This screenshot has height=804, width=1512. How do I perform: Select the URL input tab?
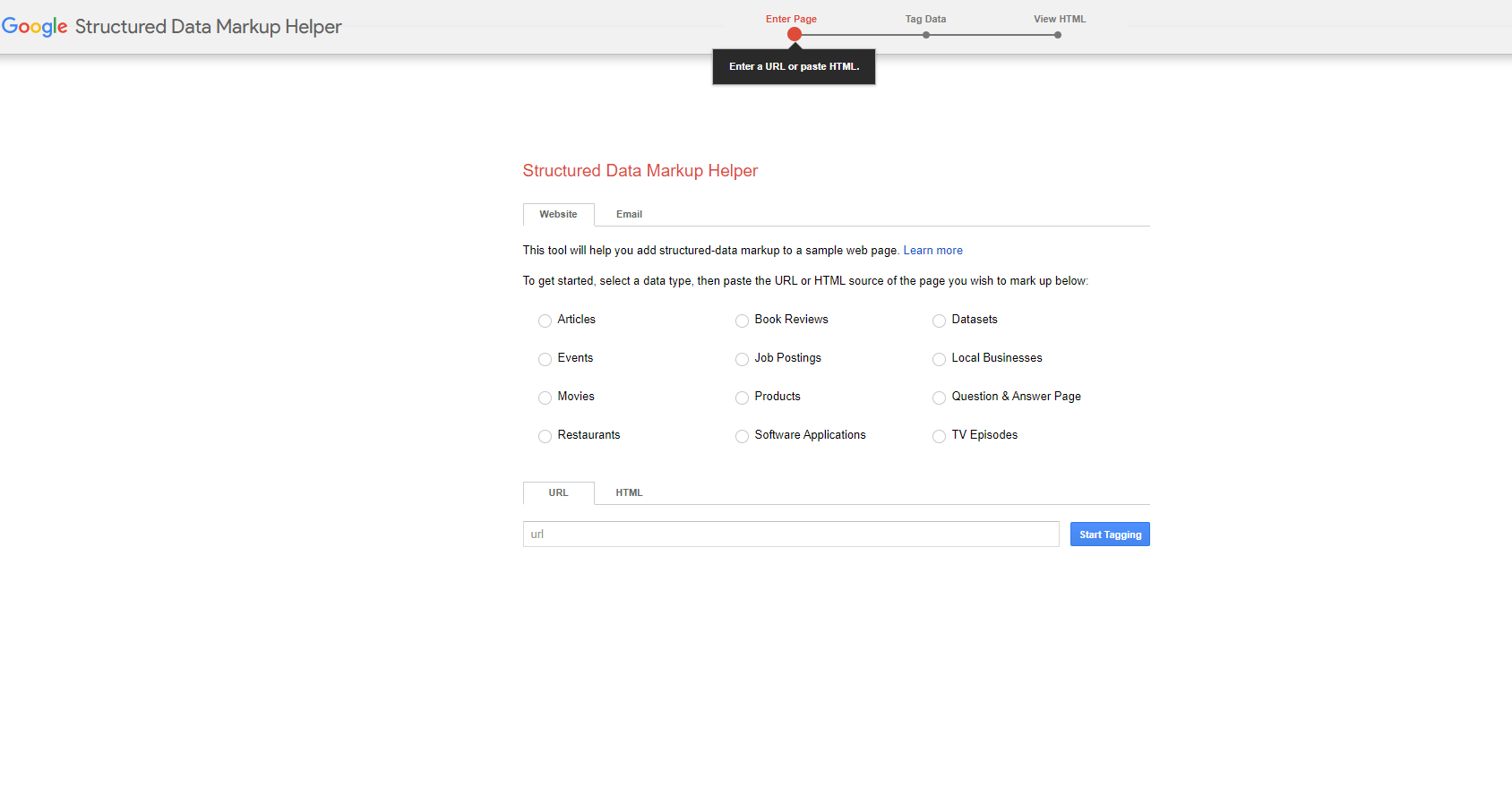558,492
